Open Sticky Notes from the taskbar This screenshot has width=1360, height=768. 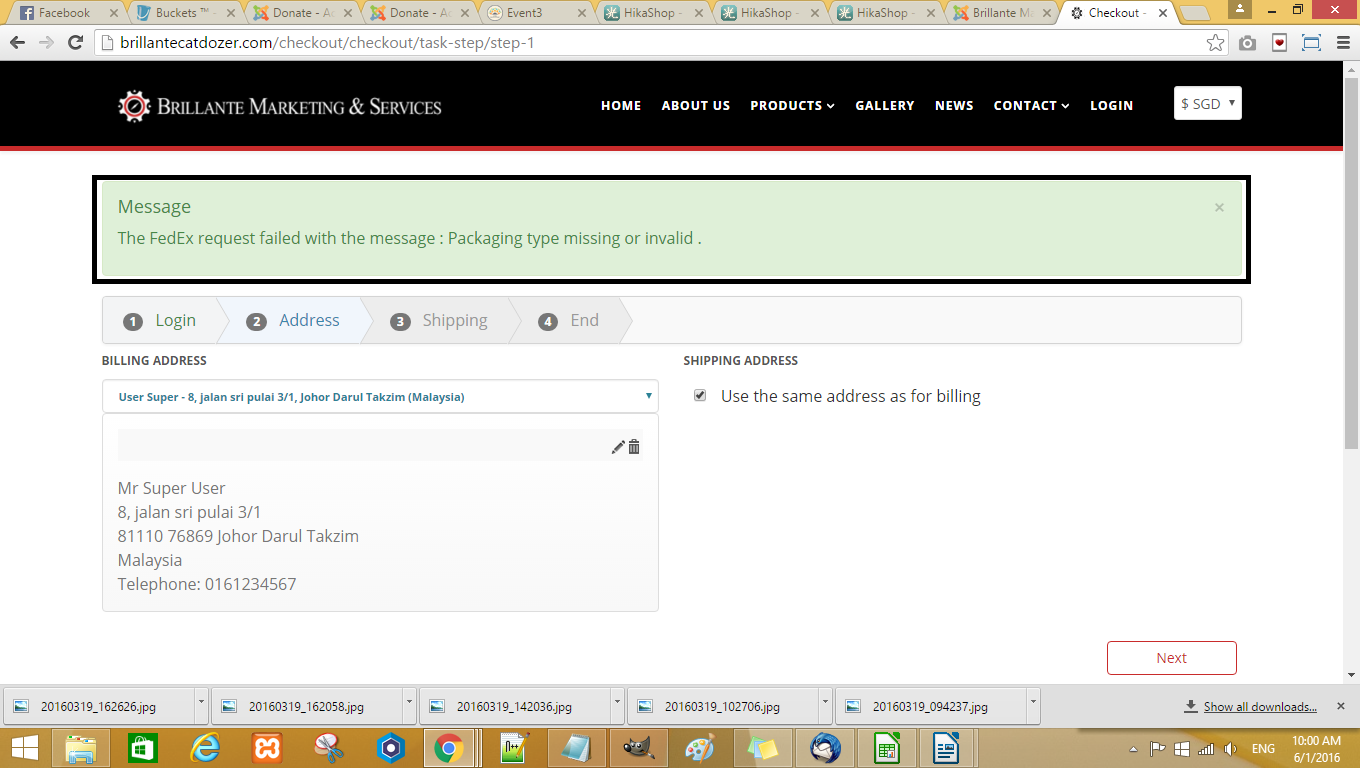763,748
